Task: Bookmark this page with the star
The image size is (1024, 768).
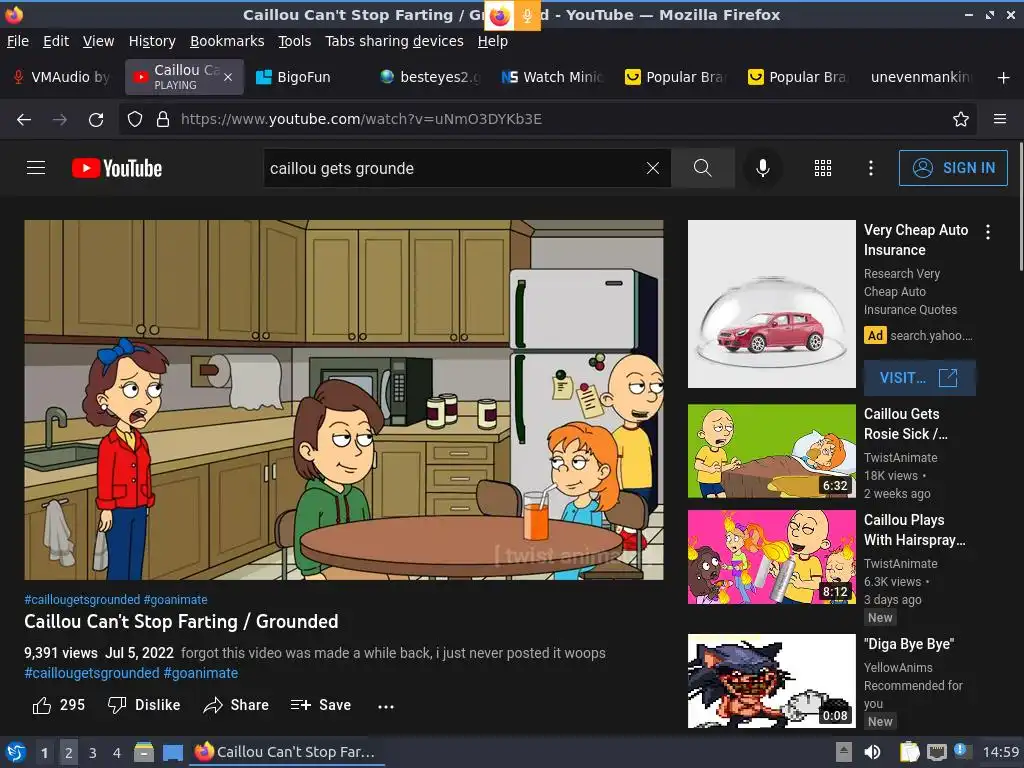Action: [961, 119]
